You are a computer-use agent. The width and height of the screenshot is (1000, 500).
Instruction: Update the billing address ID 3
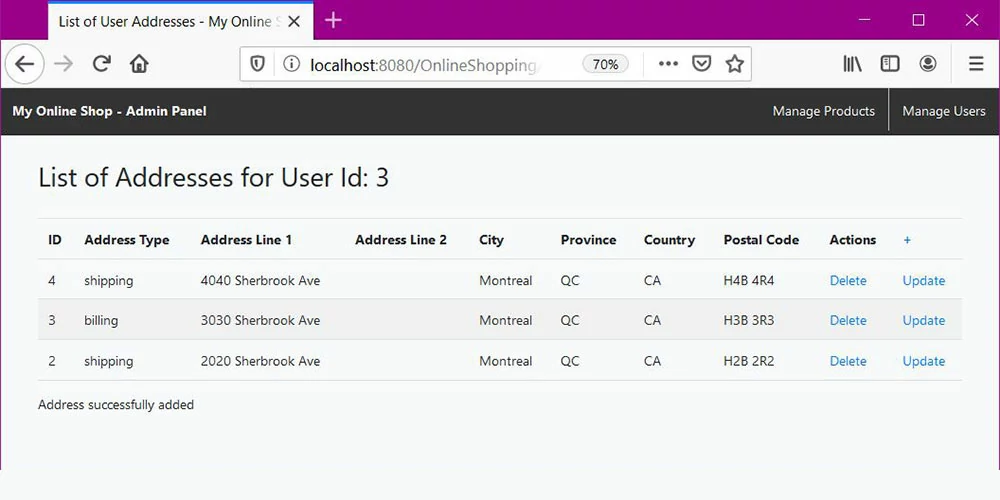923,320
